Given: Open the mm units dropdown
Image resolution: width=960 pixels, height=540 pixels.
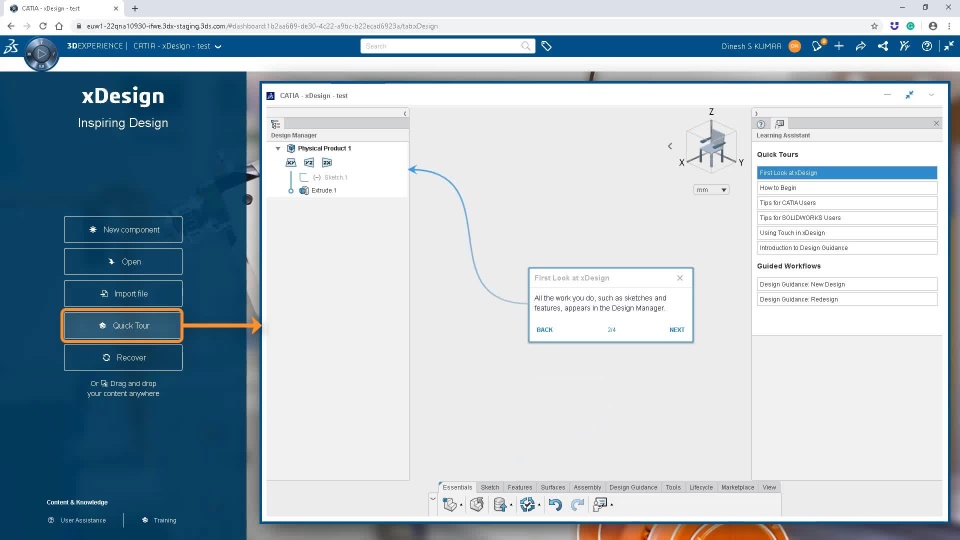Looking at the screenshot, I should point(711,190).
